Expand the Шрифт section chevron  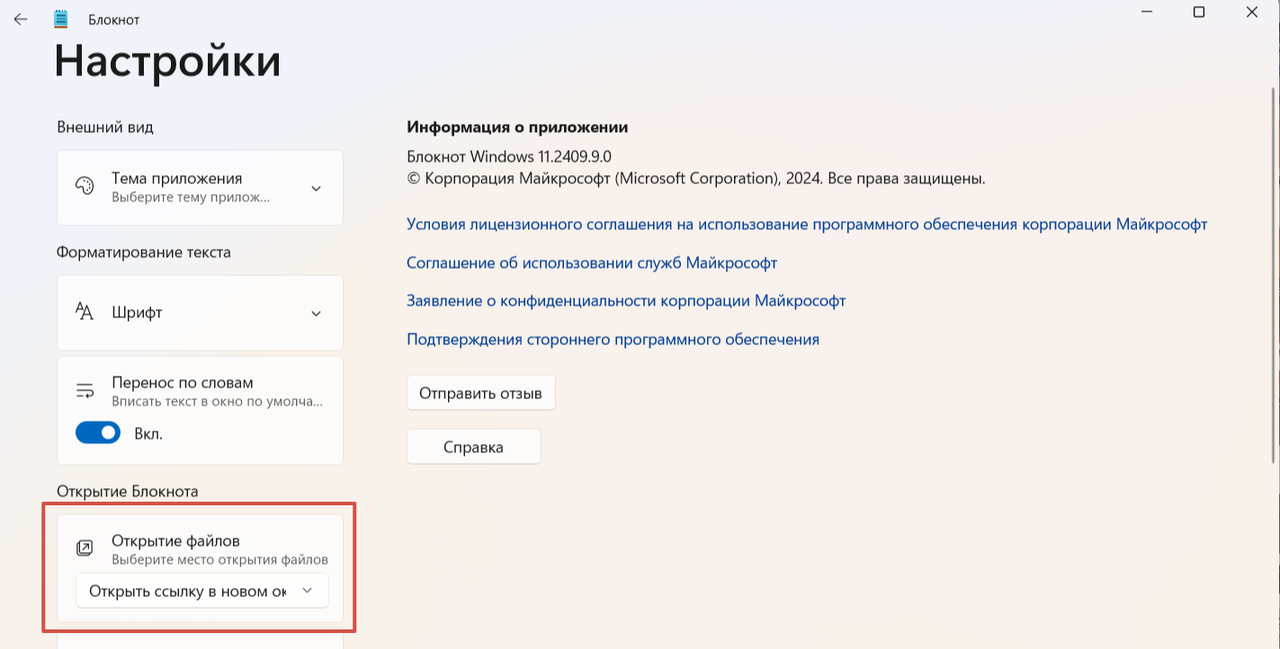(x=316, y=313)
